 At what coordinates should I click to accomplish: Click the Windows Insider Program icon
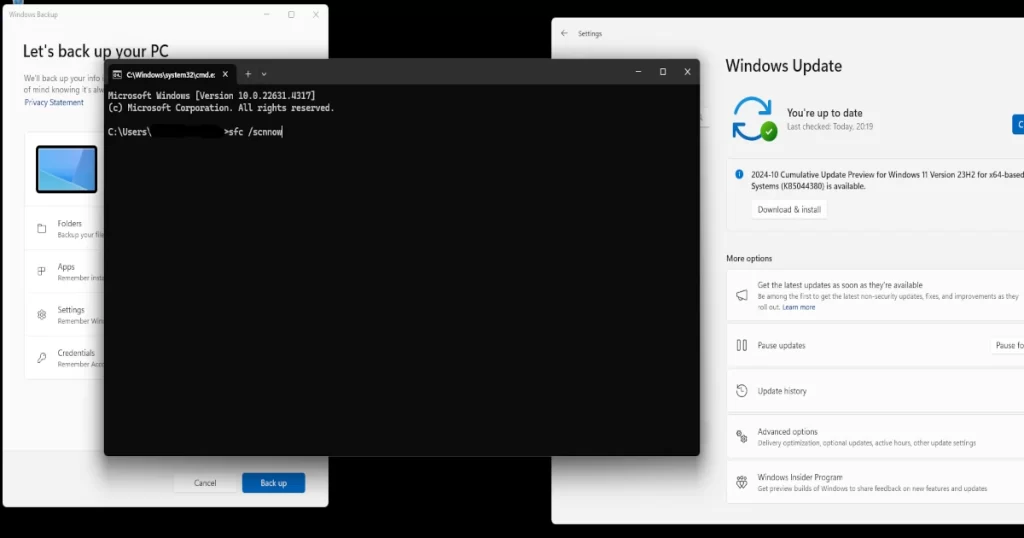[x=742, y=482]
